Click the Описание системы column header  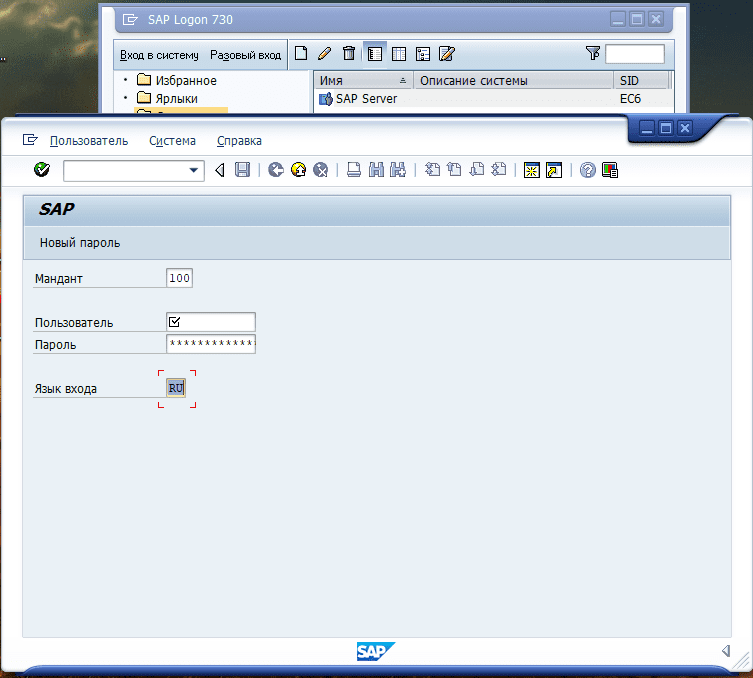(513, 81)
